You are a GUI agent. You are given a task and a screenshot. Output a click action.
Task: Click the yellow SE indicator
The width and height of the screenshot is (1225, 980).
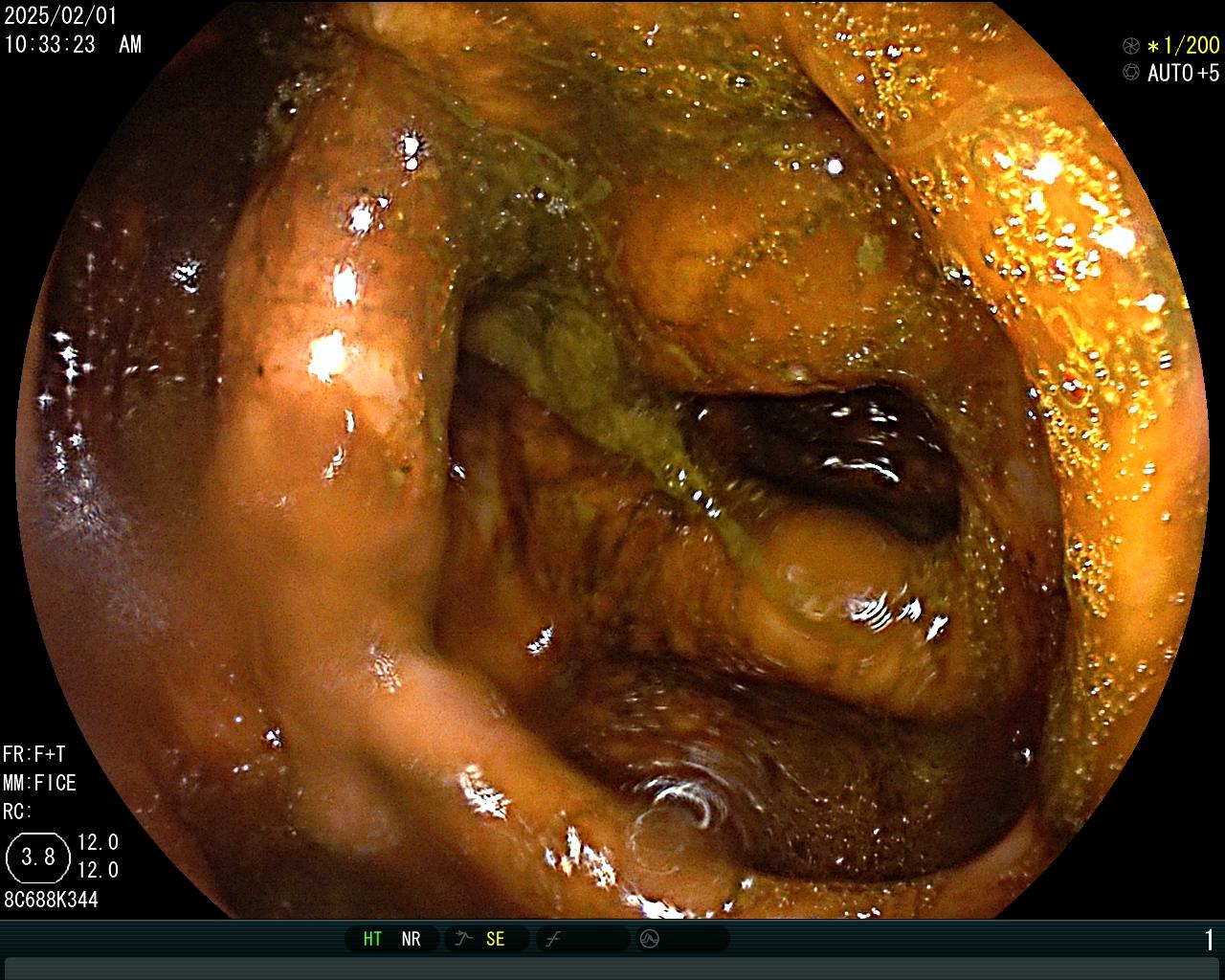[495, 939]
